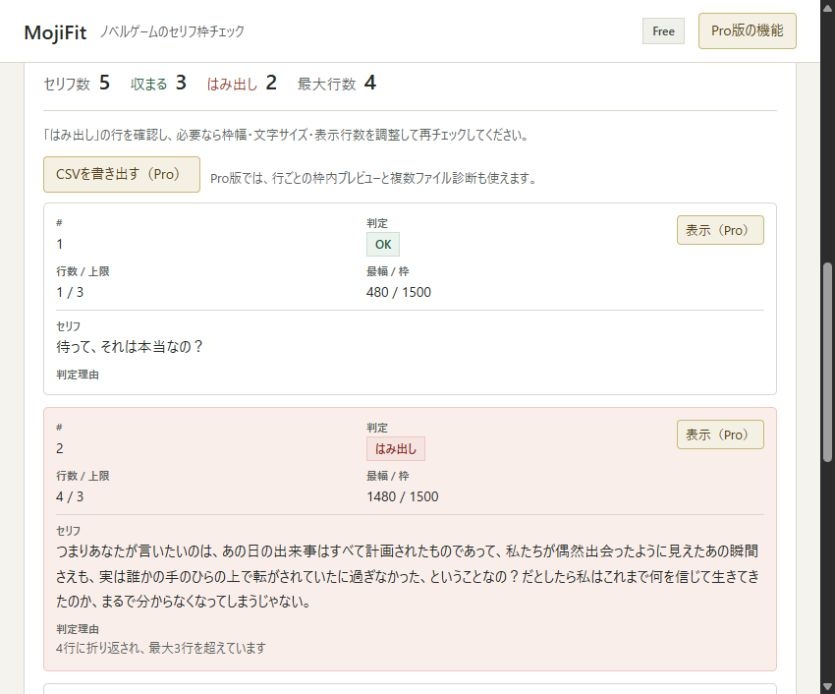835x694 pixels.
Task: Click the vertical scrollbar thumb
Action: (x=827, y=362)
